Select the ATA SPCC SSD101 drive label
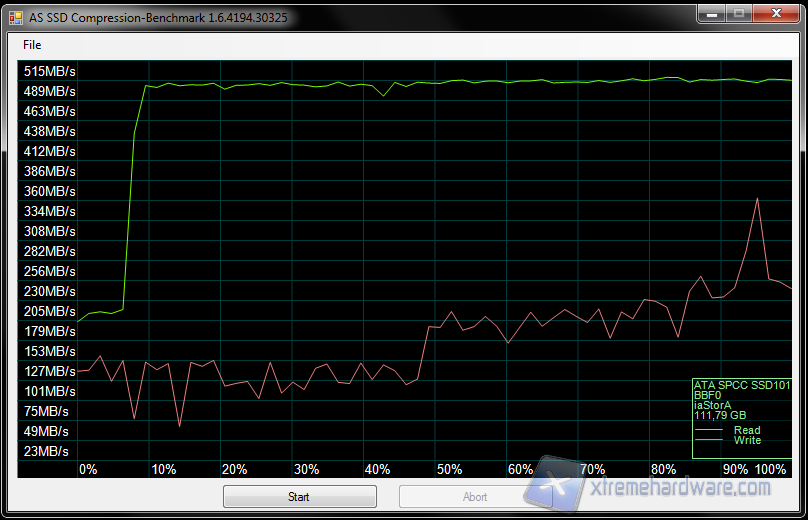 coord(741,385)
